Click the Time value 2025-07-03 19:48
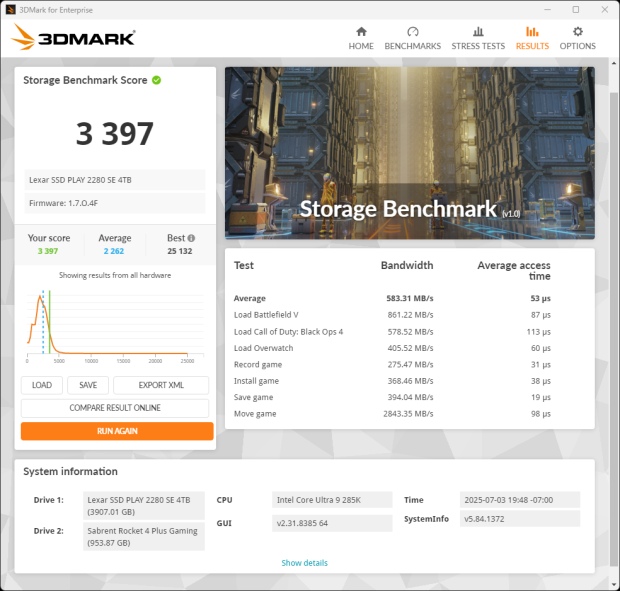This screenshot has height=591, width=620. click(x=520, y=500)
